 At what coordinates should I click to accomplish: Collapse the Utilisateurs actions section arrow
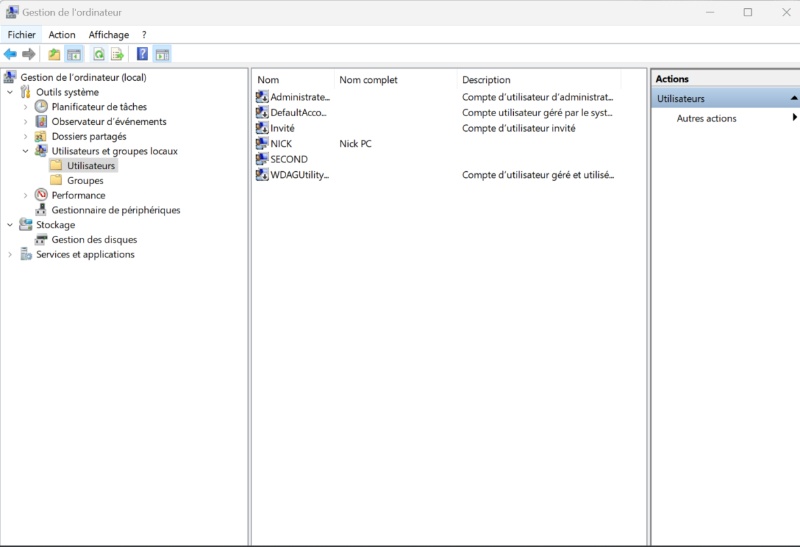[x=793, y=98]
